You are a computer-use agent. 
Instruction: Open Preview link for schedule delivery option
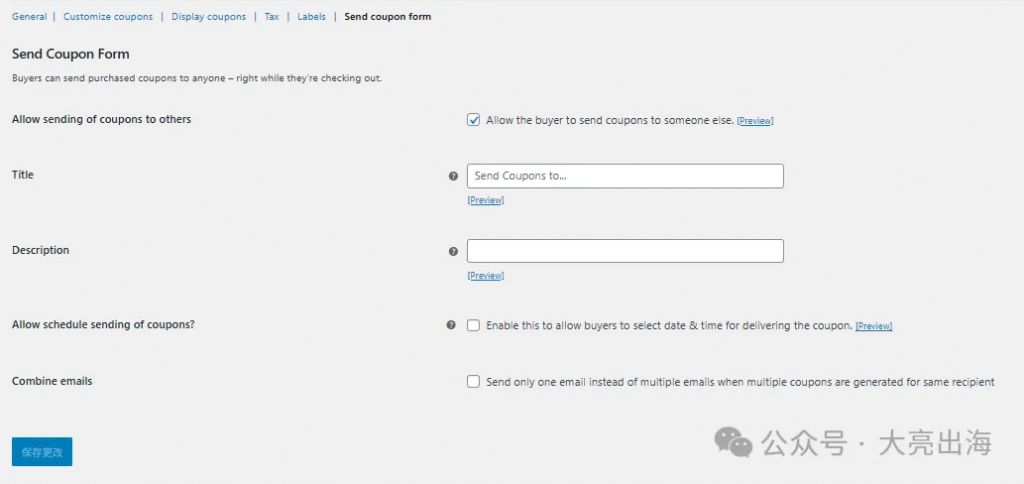click(874, 326)
